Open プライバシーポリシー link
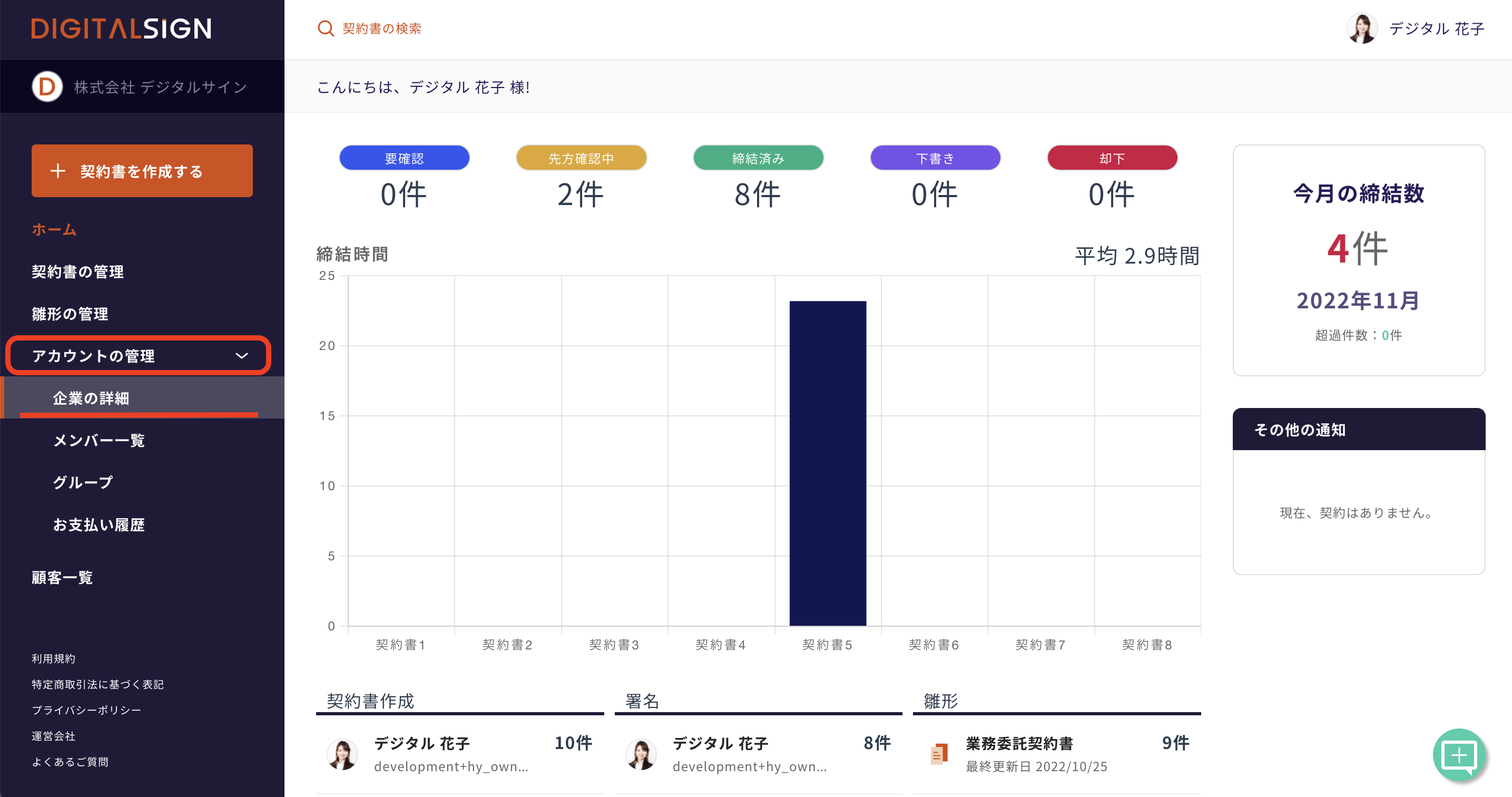This screenshot has height=797, width=1512. [86, 710]
